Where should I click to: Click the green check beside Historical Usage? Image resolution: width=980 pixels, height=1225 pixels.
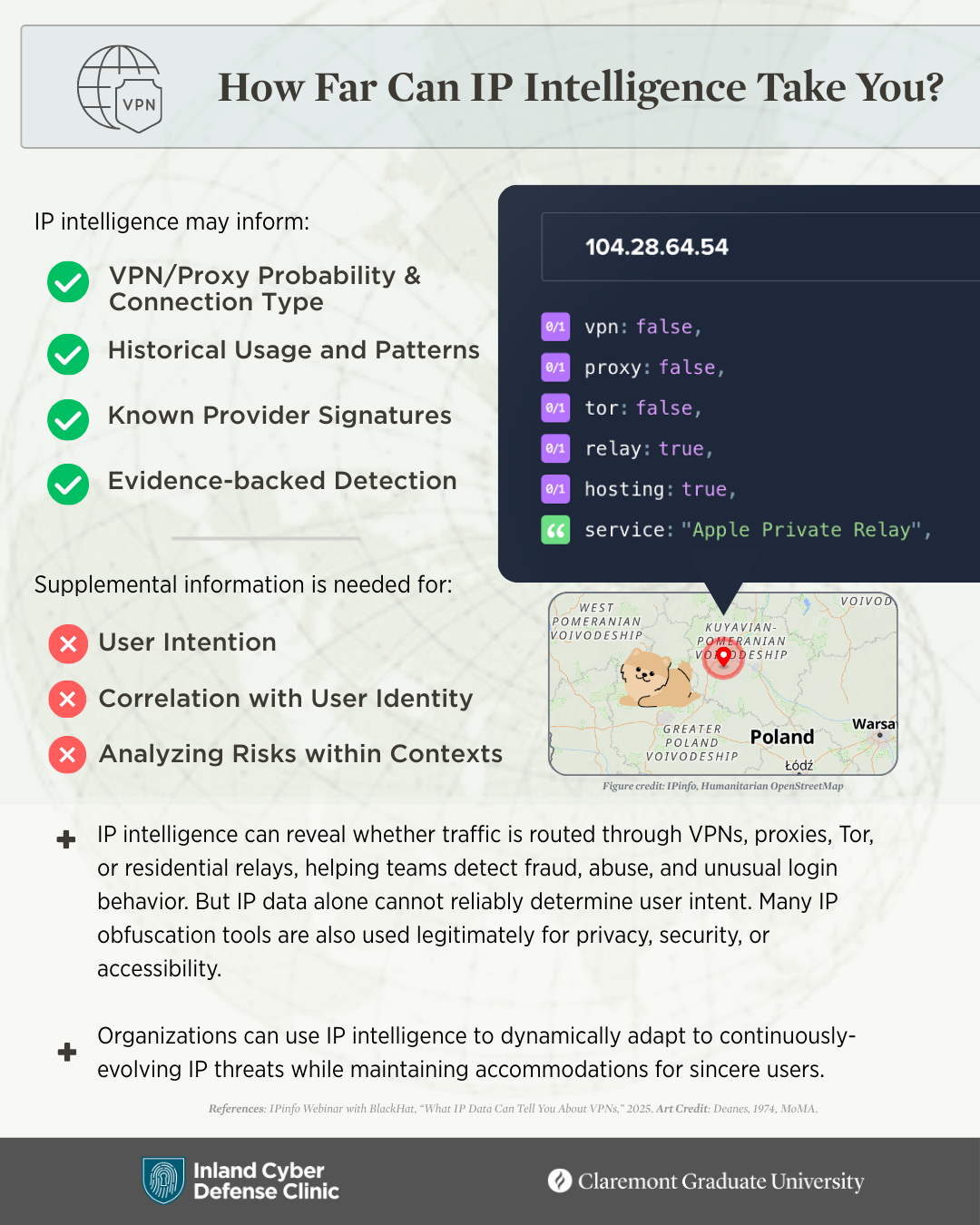pos(68,354)
